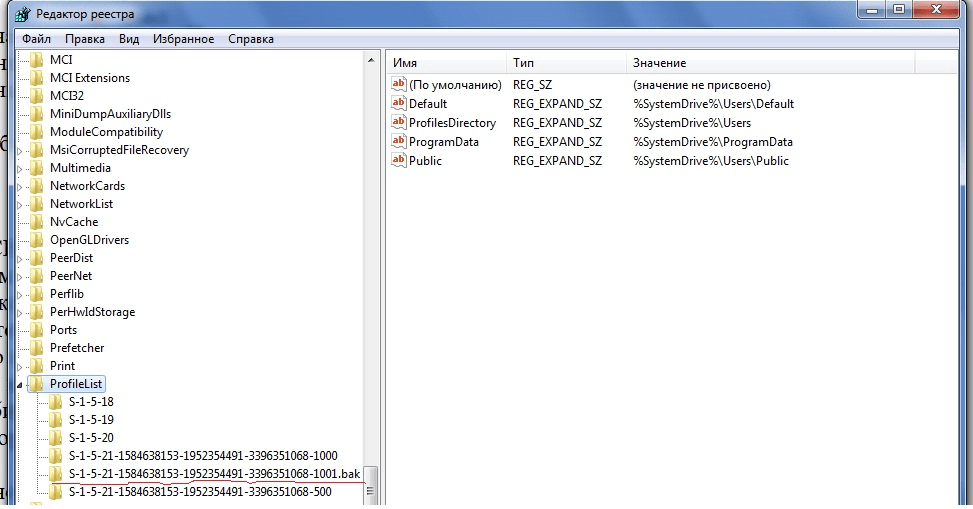
Task: Click the ProfilesDirectory string value icon
Action: (399, 122)
